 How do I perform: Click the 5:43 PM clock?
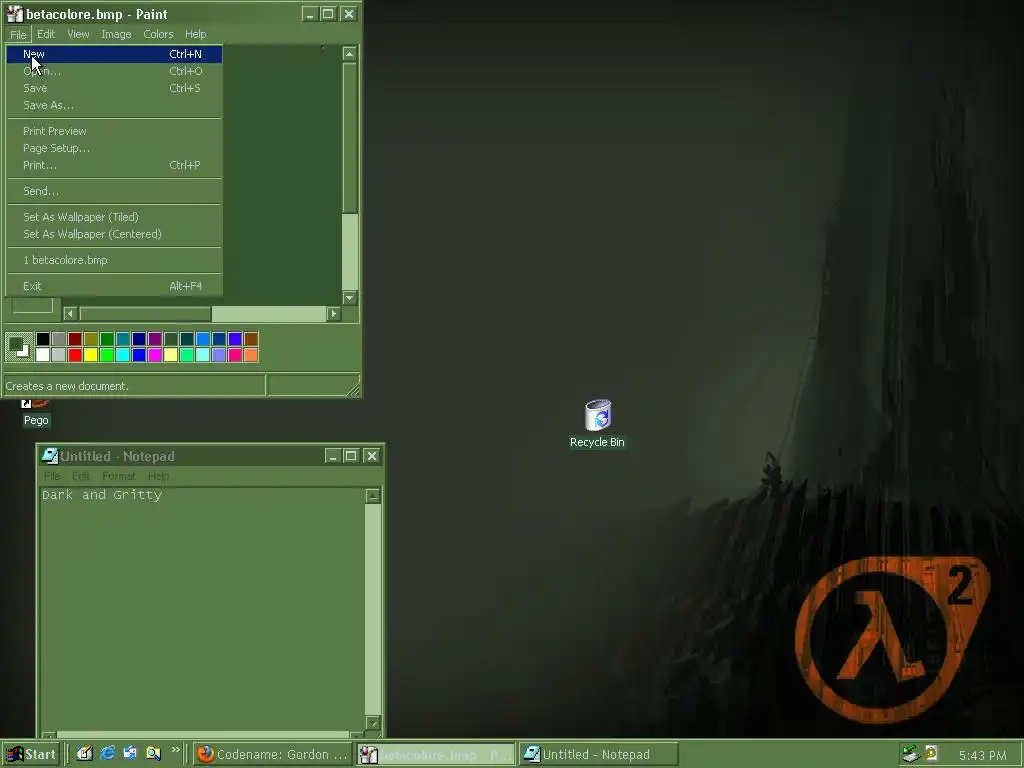click(x=982, y=756)
